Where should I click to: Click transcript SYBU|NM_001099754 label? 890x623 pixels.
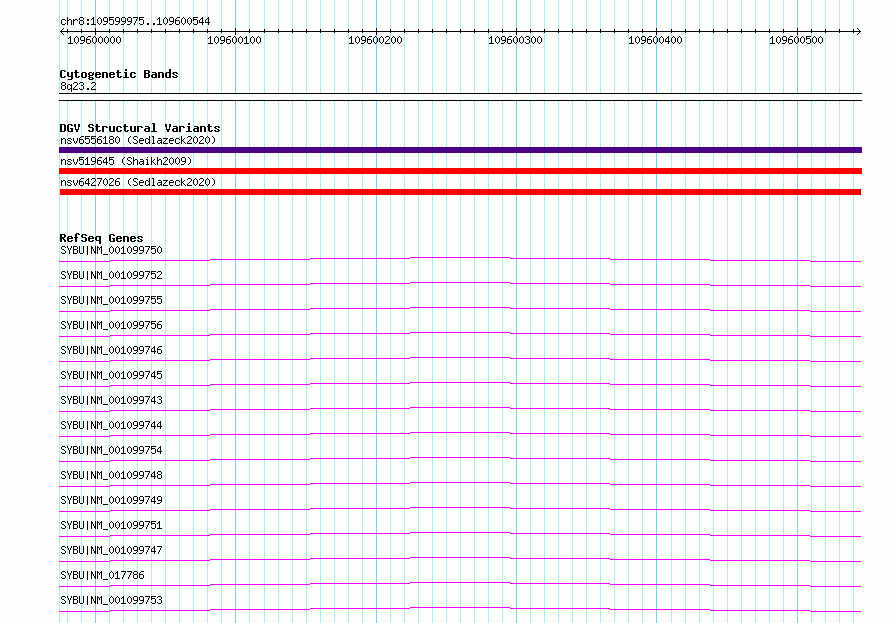pos(111,450)
